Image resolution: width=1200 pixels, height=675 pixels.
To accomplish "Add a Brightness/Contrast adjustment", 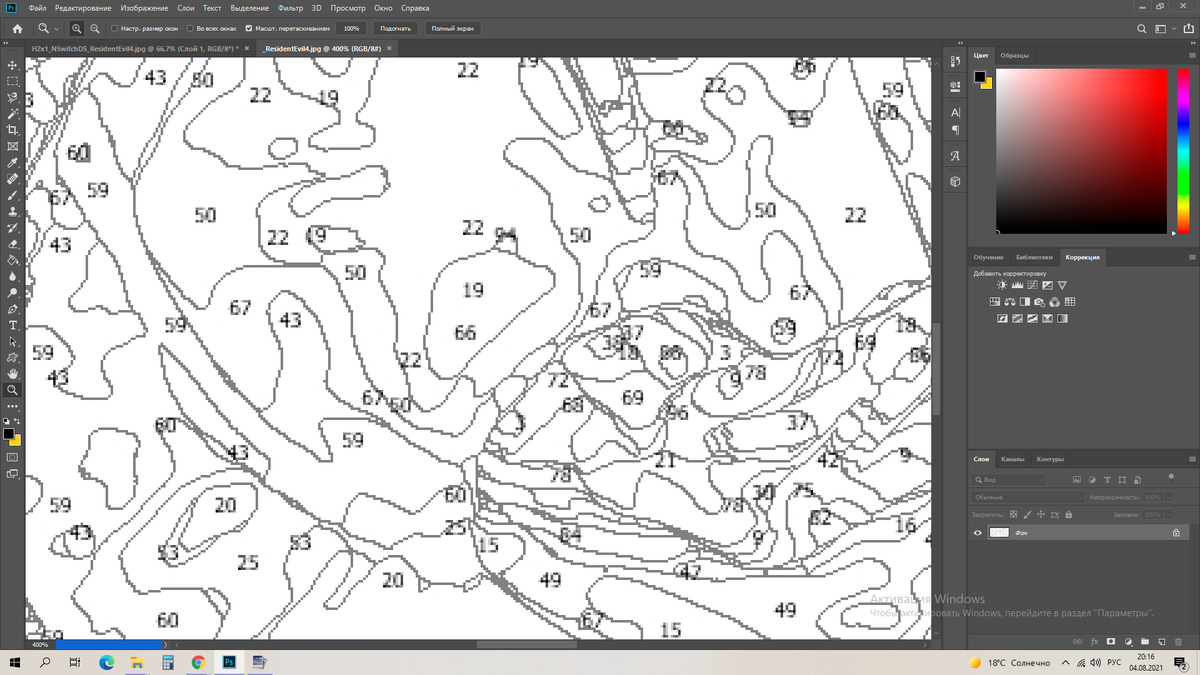I will coord(1003,285).
